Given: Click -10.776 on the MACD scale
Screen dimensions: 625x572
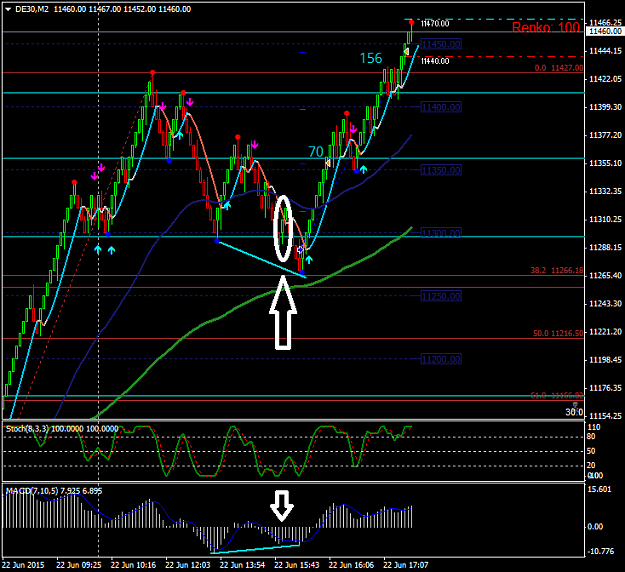Looking at the screenshot, I should [x=601, y=551].
